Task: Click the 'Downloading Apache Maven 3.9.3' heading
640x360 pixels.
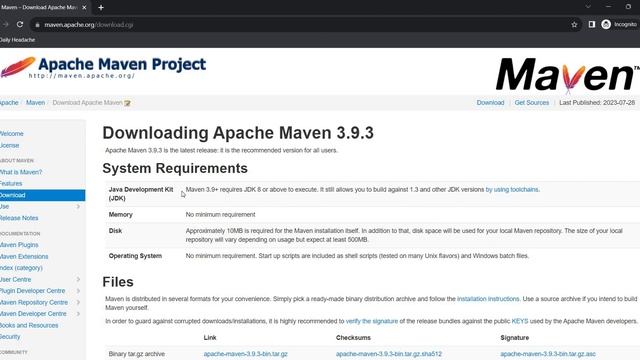Action: (238, 133)
